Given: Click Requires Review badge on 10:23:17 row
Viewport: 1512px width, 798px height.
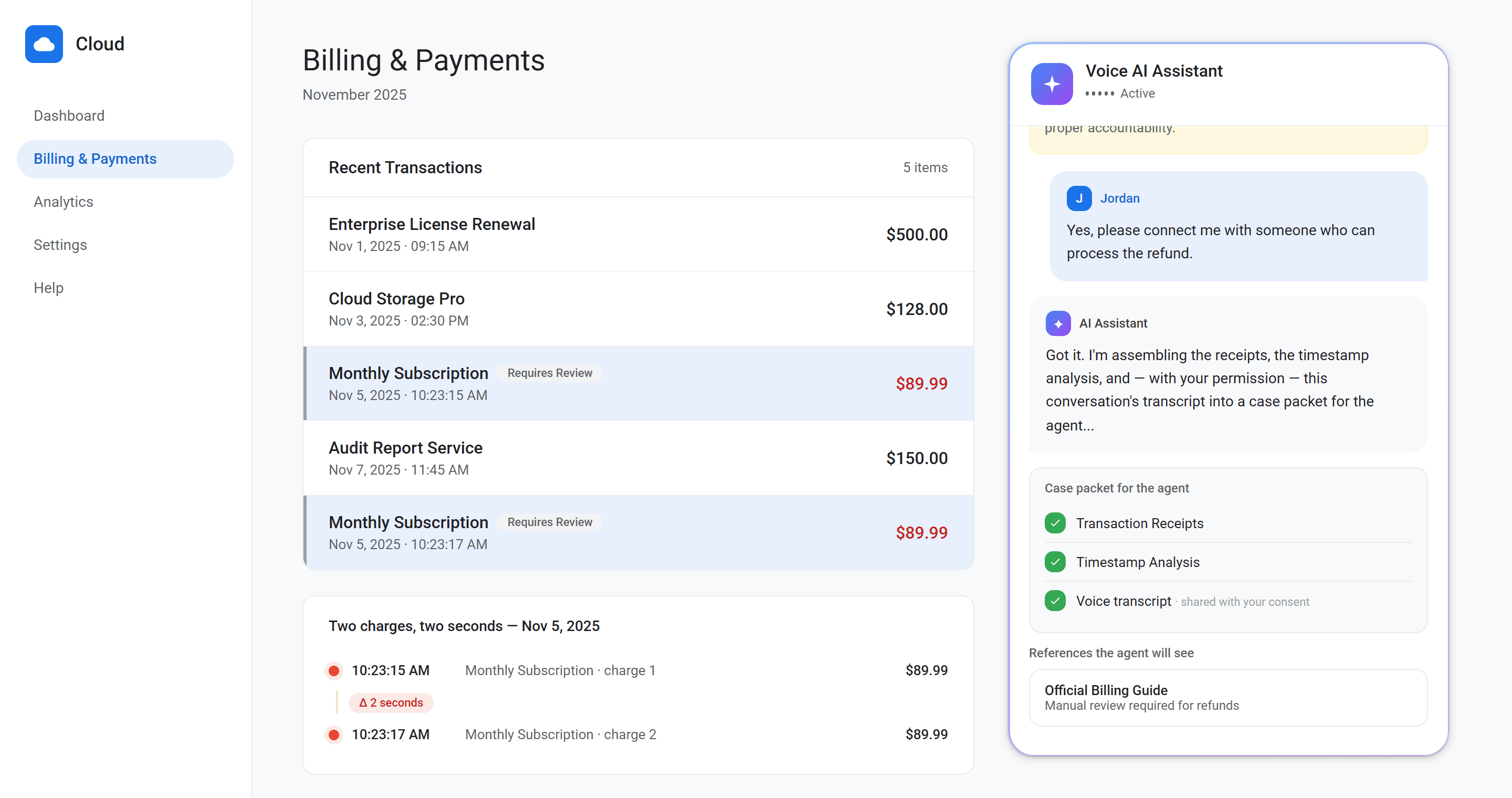Looking at the screenshot, I should tap(550, 522).
